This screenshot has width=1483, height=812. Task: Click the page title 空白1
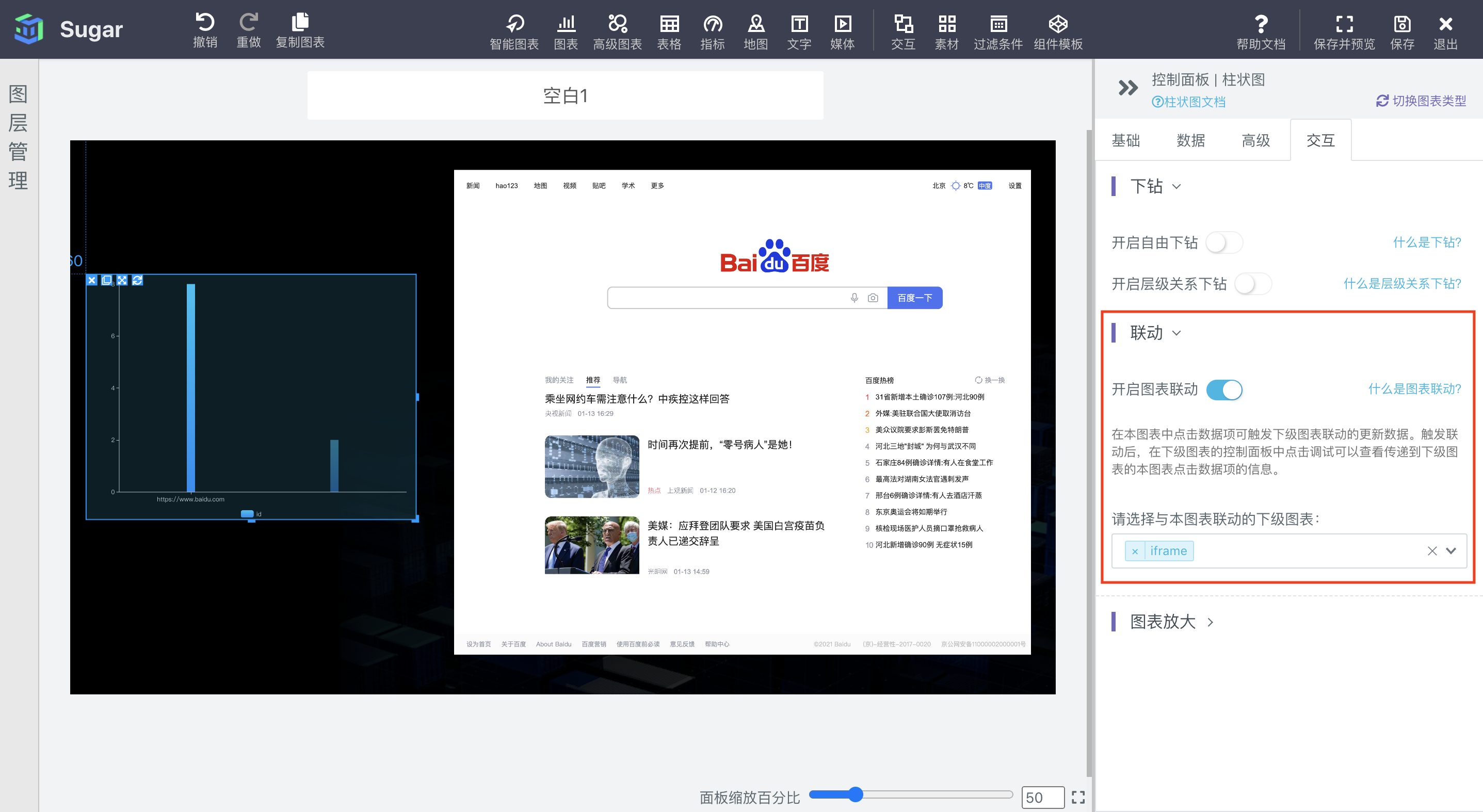coord(566,95)
